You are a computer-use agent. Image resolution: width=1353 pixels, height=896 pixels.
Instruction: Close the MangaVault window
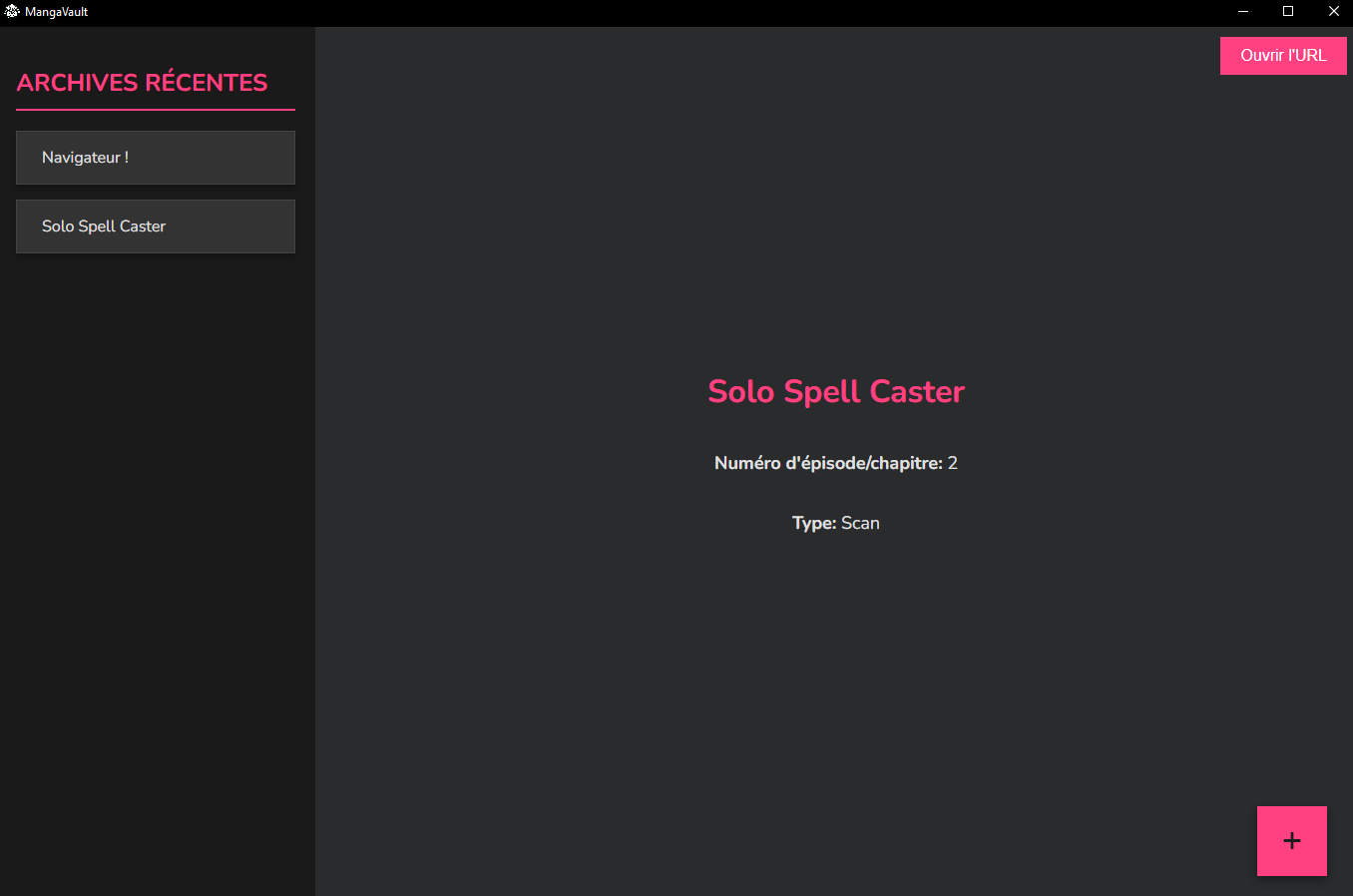click(x=1333, y=12)
